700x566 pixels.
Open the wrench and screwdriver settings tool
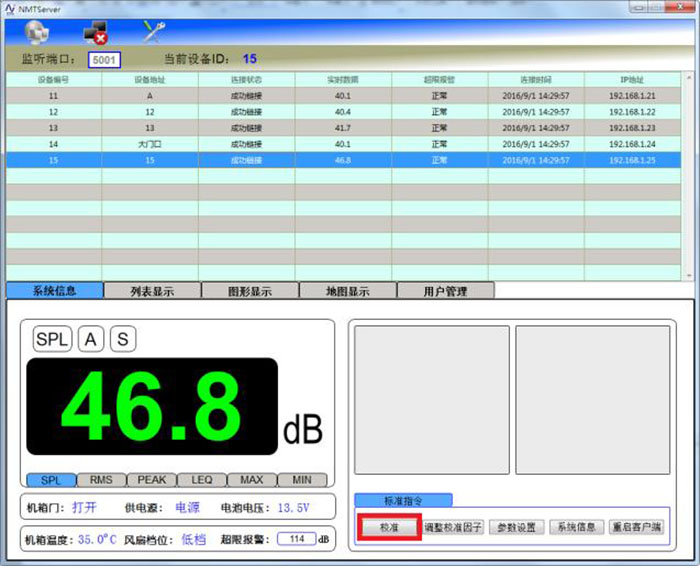point(153,31)
